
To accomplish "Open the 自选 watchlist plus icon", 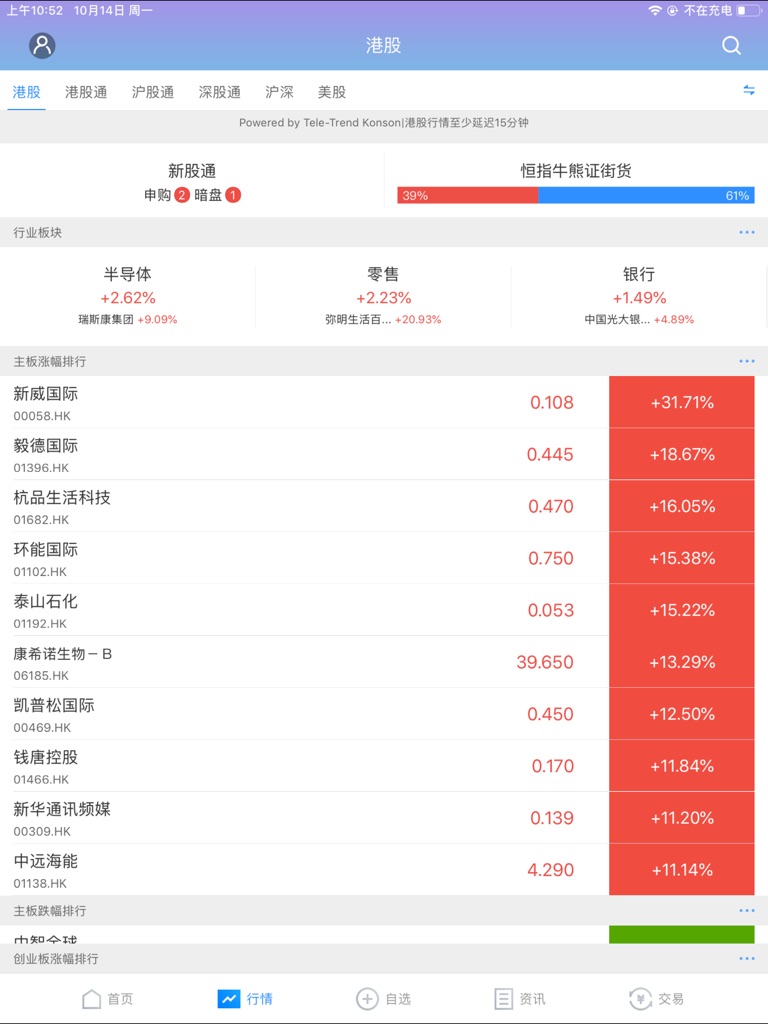I will 367,998.
